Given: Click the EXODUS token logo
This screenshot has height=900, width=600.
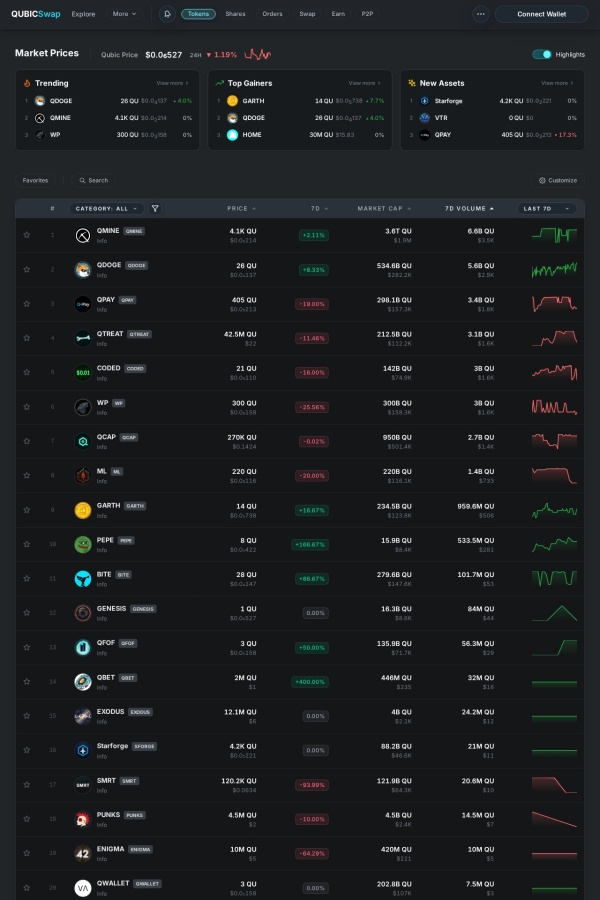Looking at the screenshot, I should pos(83,716).
